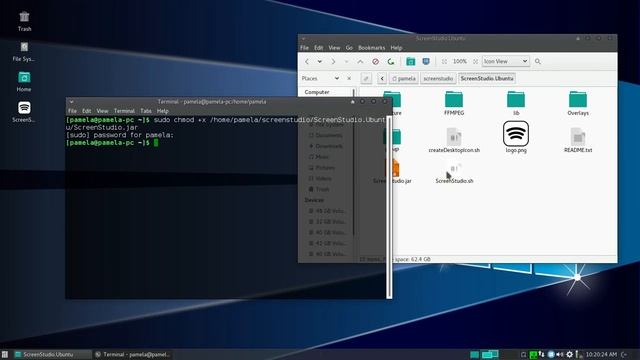Click the computer toolbar icon

point(426,61)
